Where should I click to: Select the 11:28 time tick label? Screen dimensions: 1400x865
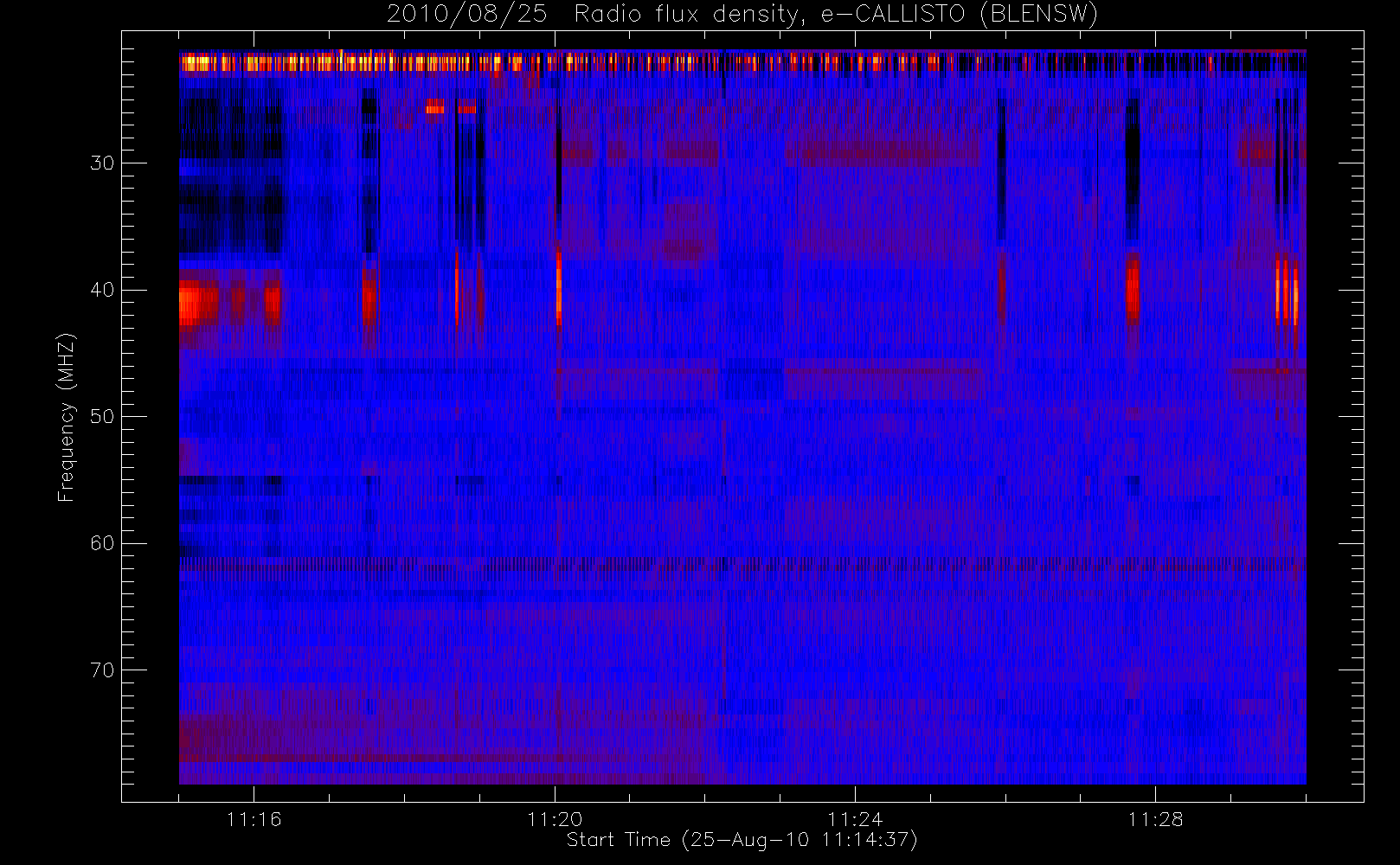[1155, 819]
